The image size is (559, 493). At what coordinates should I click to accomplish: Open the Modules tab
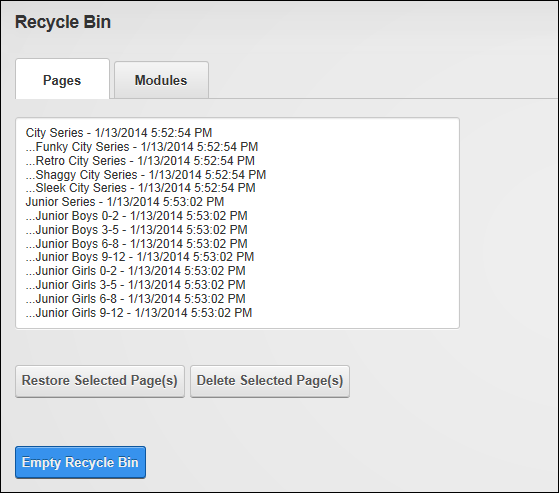161,80
